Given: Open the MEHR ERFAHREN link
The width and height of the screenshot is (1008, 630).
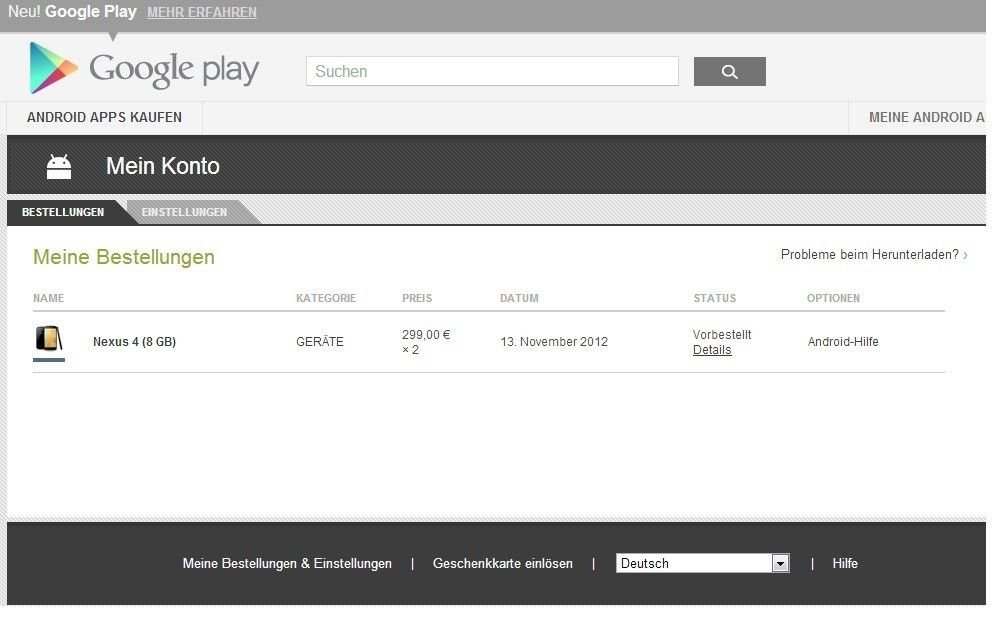Looking at the screenshot, I should (202, 12).
